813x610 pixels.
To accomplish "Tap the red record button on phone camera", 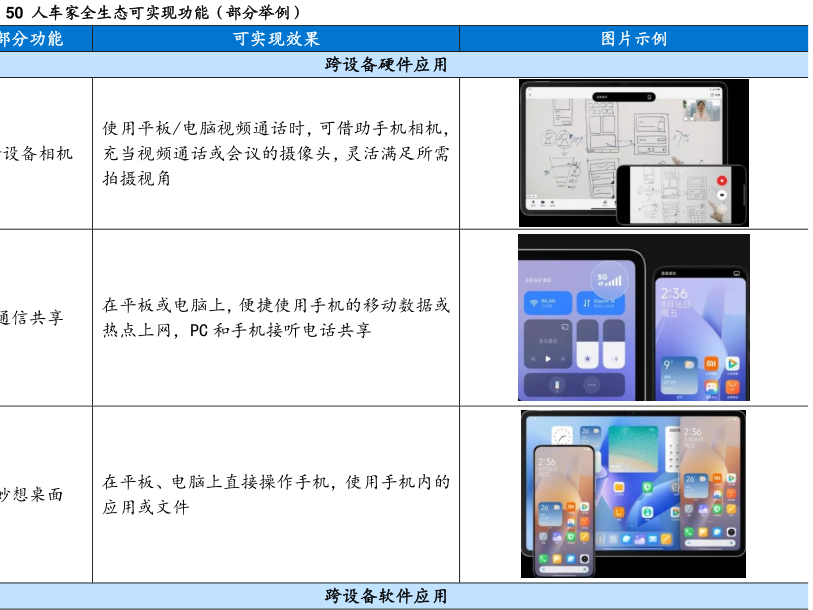I will tap(721, 181).
